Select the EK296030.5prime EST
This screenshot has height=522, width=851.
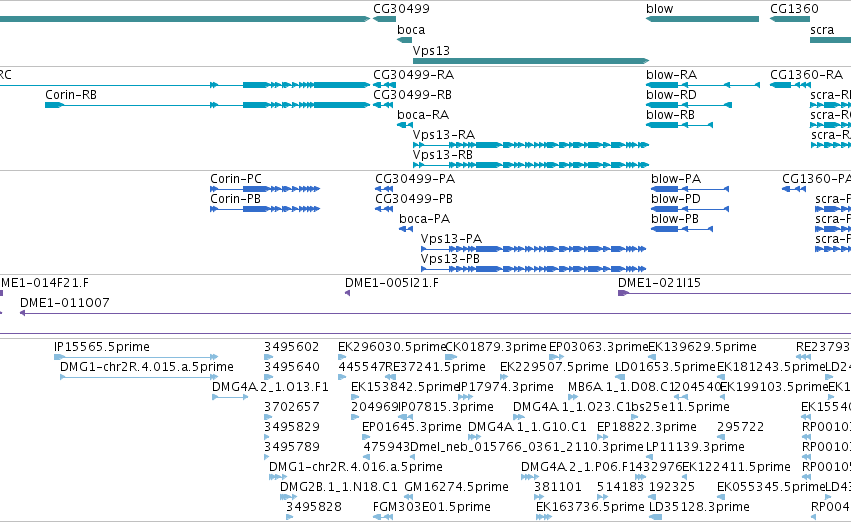coord(342,357)
